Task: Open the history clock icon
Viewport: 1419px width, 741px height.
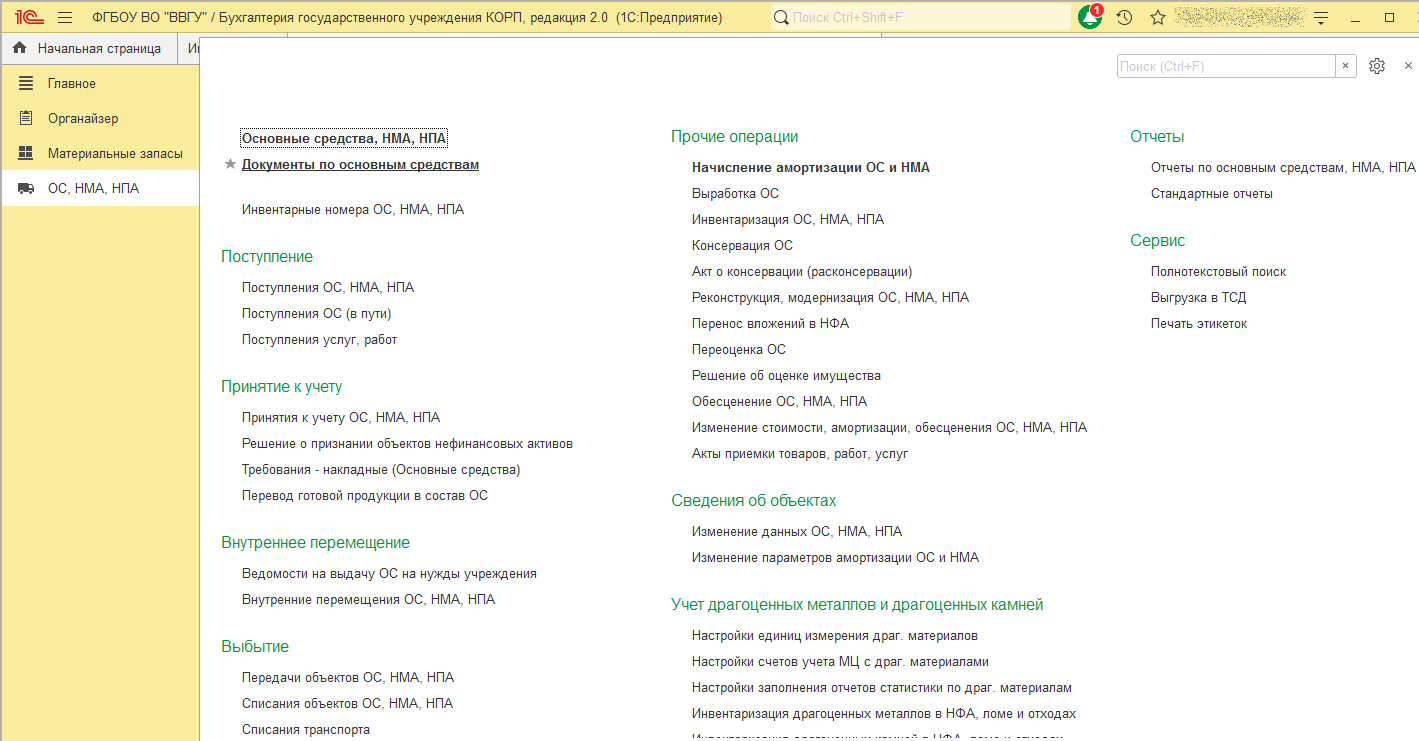Action: [1124, 17]
